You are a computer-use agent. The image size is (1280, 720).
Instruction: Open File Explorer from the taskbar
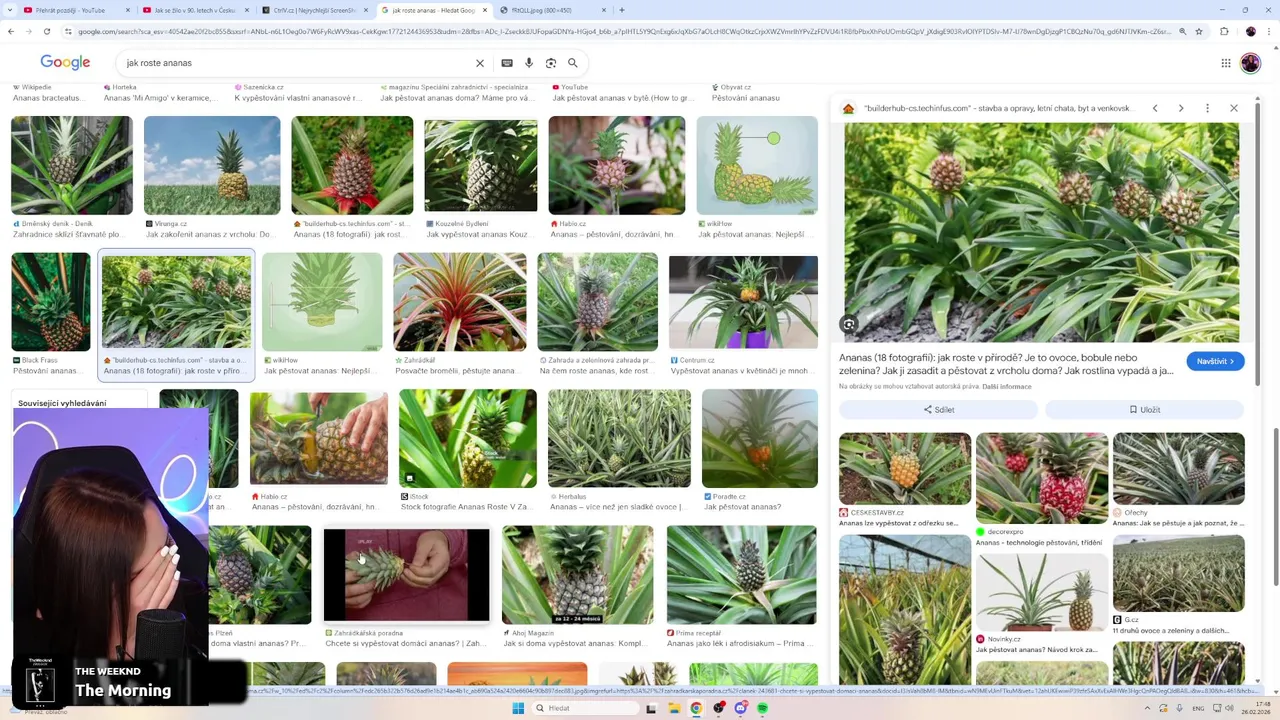[x=674, y=708]
